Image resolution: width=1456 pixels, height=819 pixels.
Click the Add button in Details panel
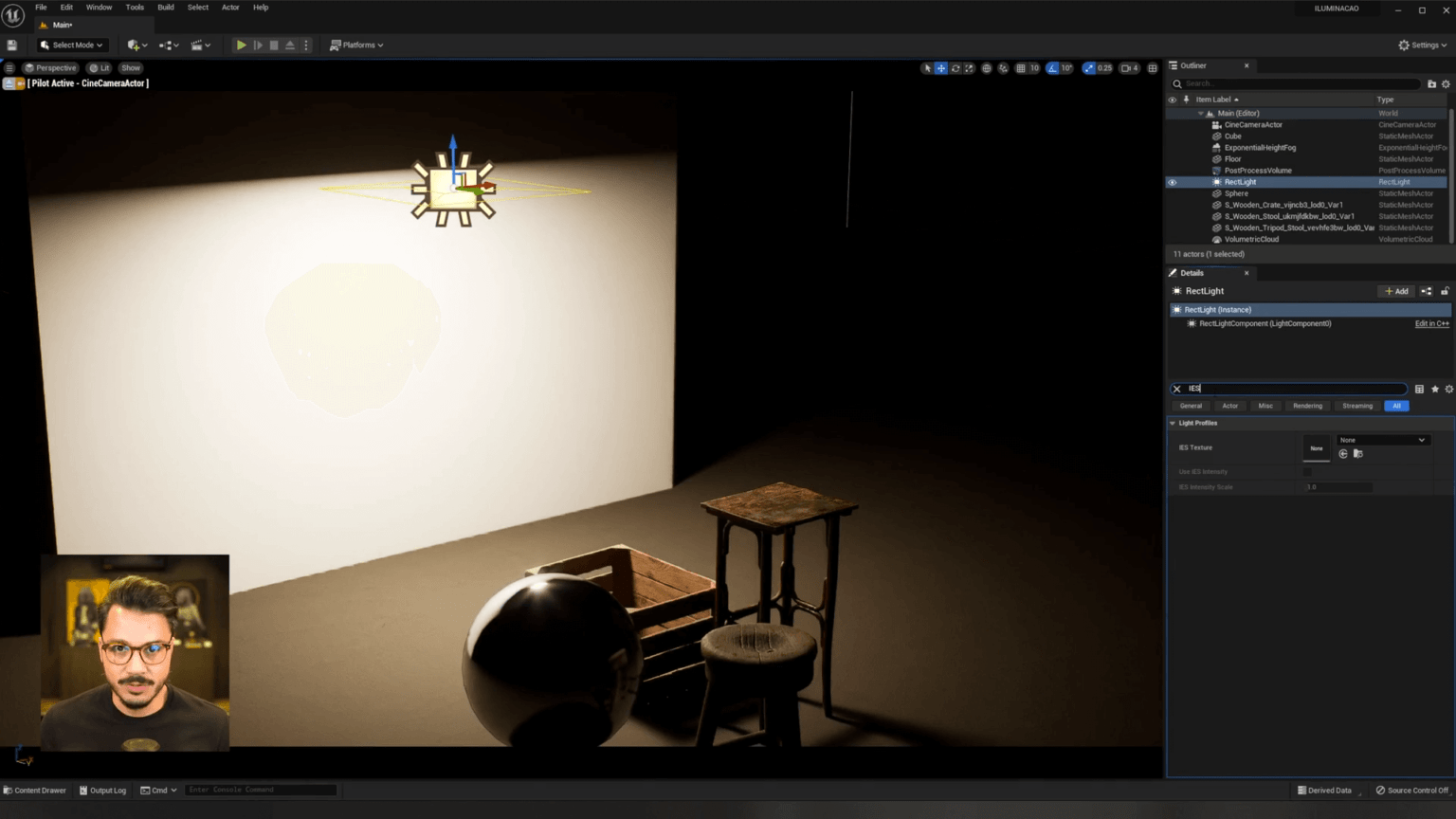coord(1396,291)
